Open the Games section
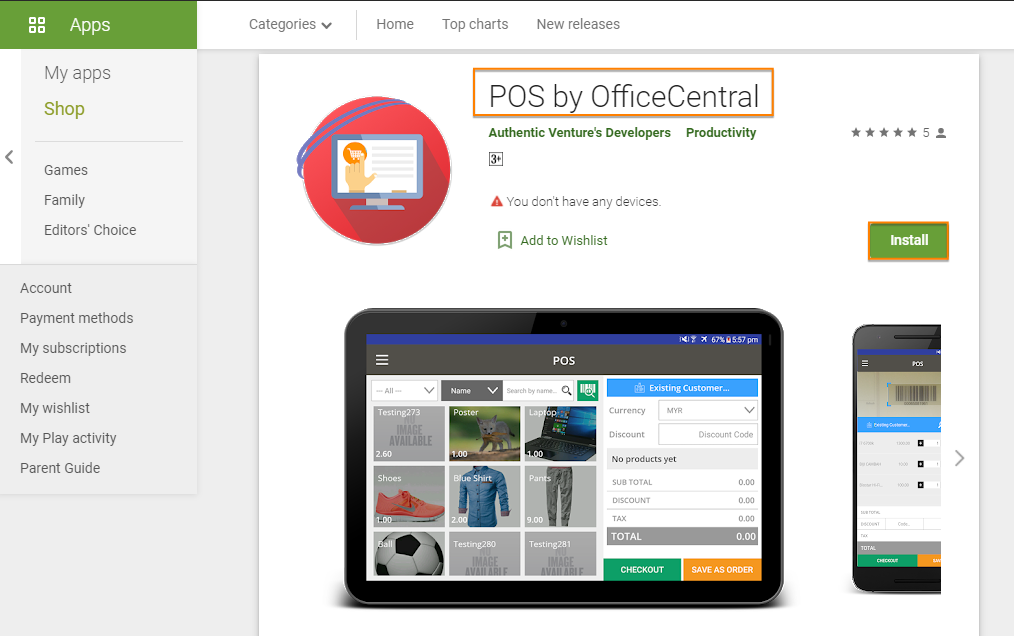The image size is (1014, 636). point(65,170)
